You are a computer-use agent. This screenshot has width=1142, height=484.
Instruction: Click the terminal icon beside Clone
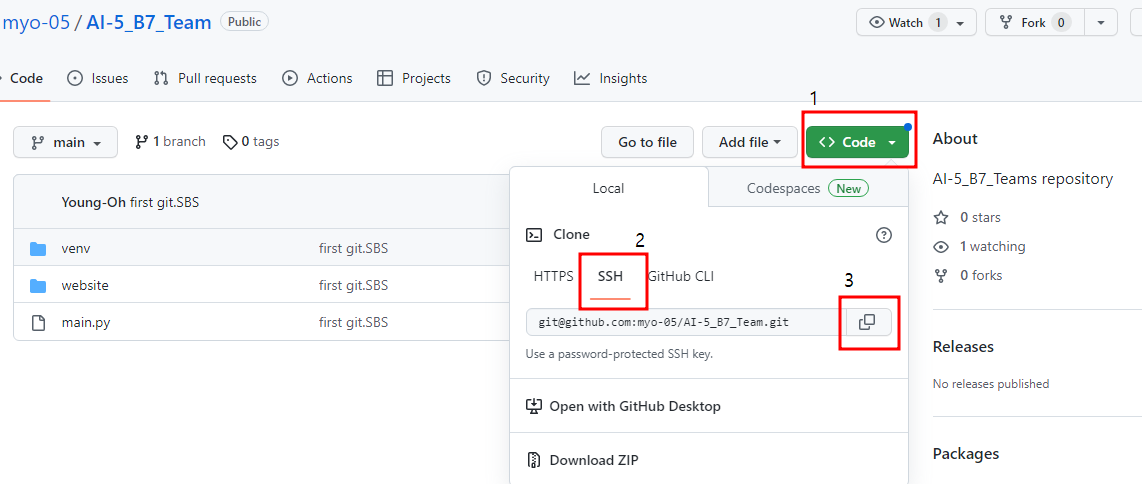[534, 235]
